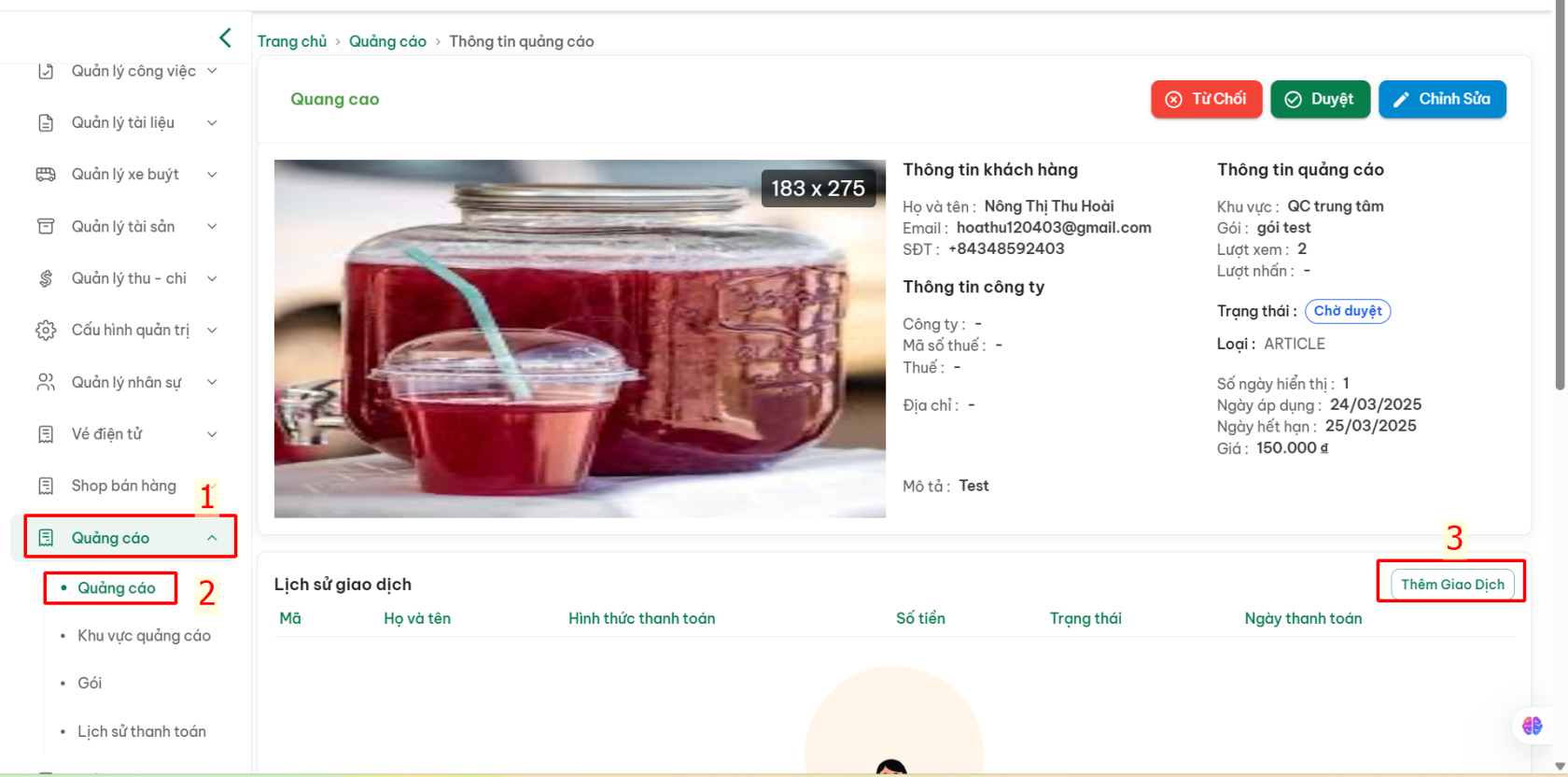
Task: Collapse the sidebar with the back arrow
Action: (225, 37)
